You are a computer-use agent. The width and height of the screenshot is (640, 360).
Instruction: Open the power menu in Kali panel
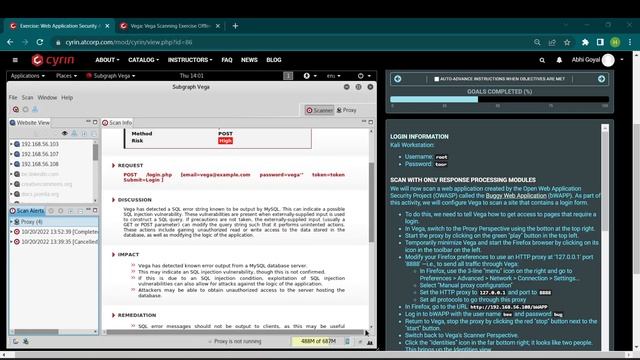point(364,76)
